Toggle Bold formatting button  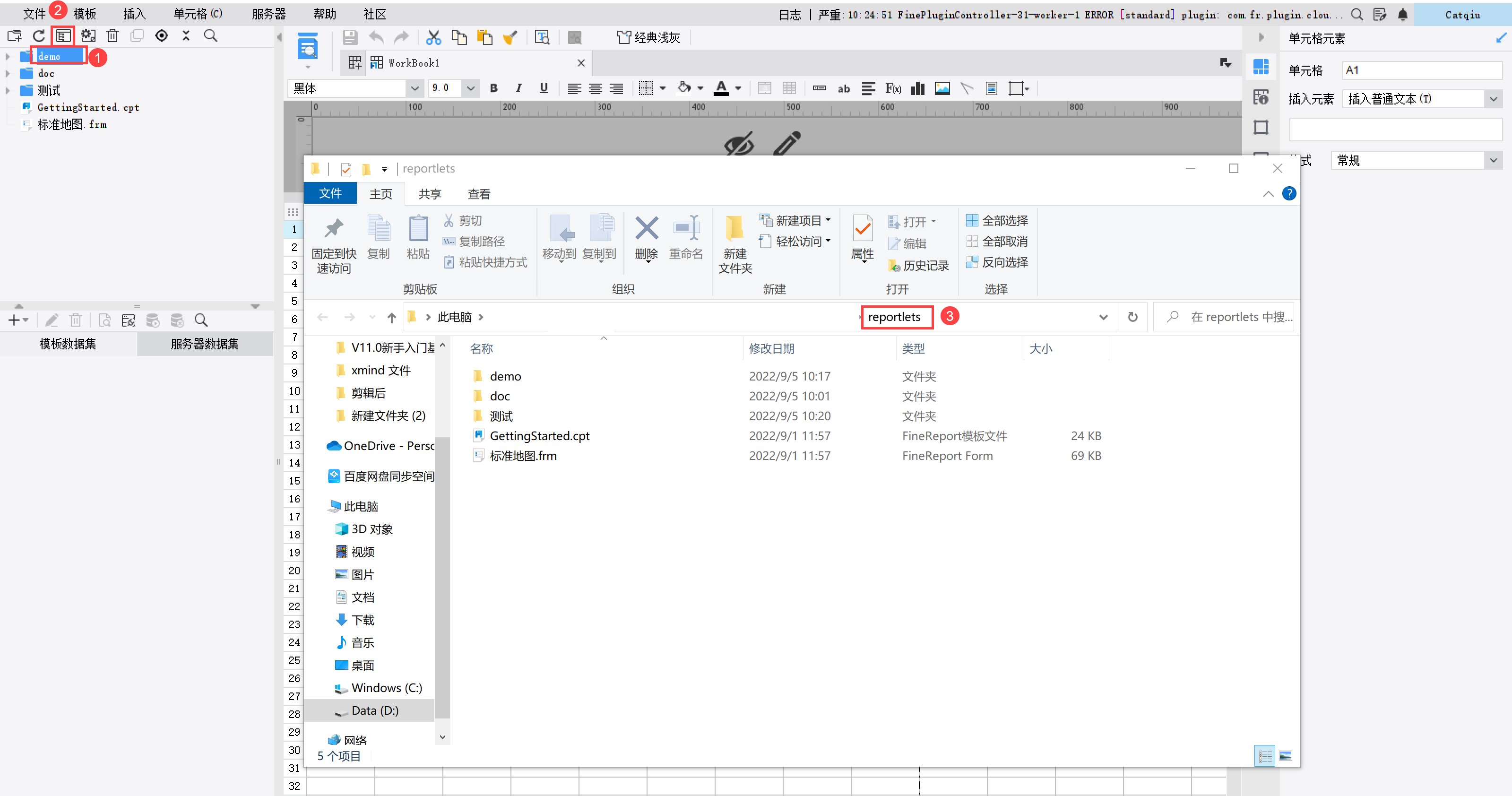pyautogui.click(x=493, y=89)
